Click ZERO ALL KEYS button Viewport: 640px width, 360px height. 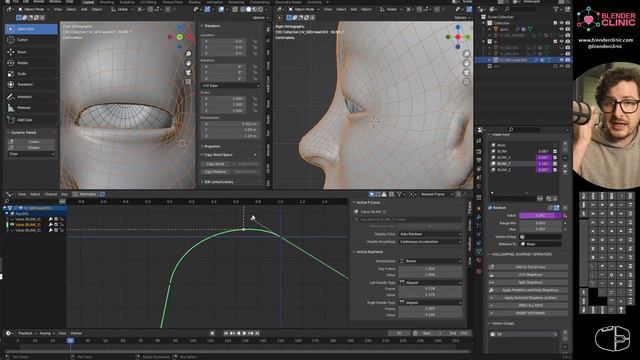coord(528,305)
